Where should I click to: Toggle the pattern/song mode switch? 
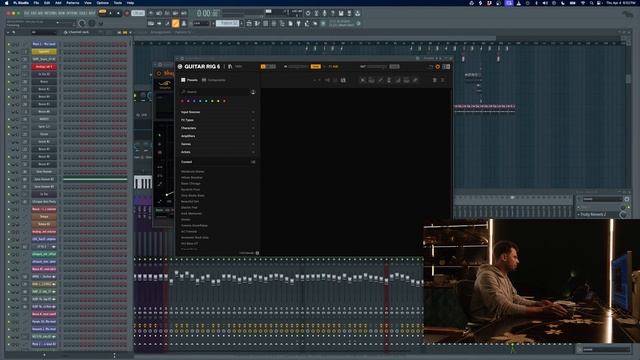pyautogui.click(x=102, y=12)
